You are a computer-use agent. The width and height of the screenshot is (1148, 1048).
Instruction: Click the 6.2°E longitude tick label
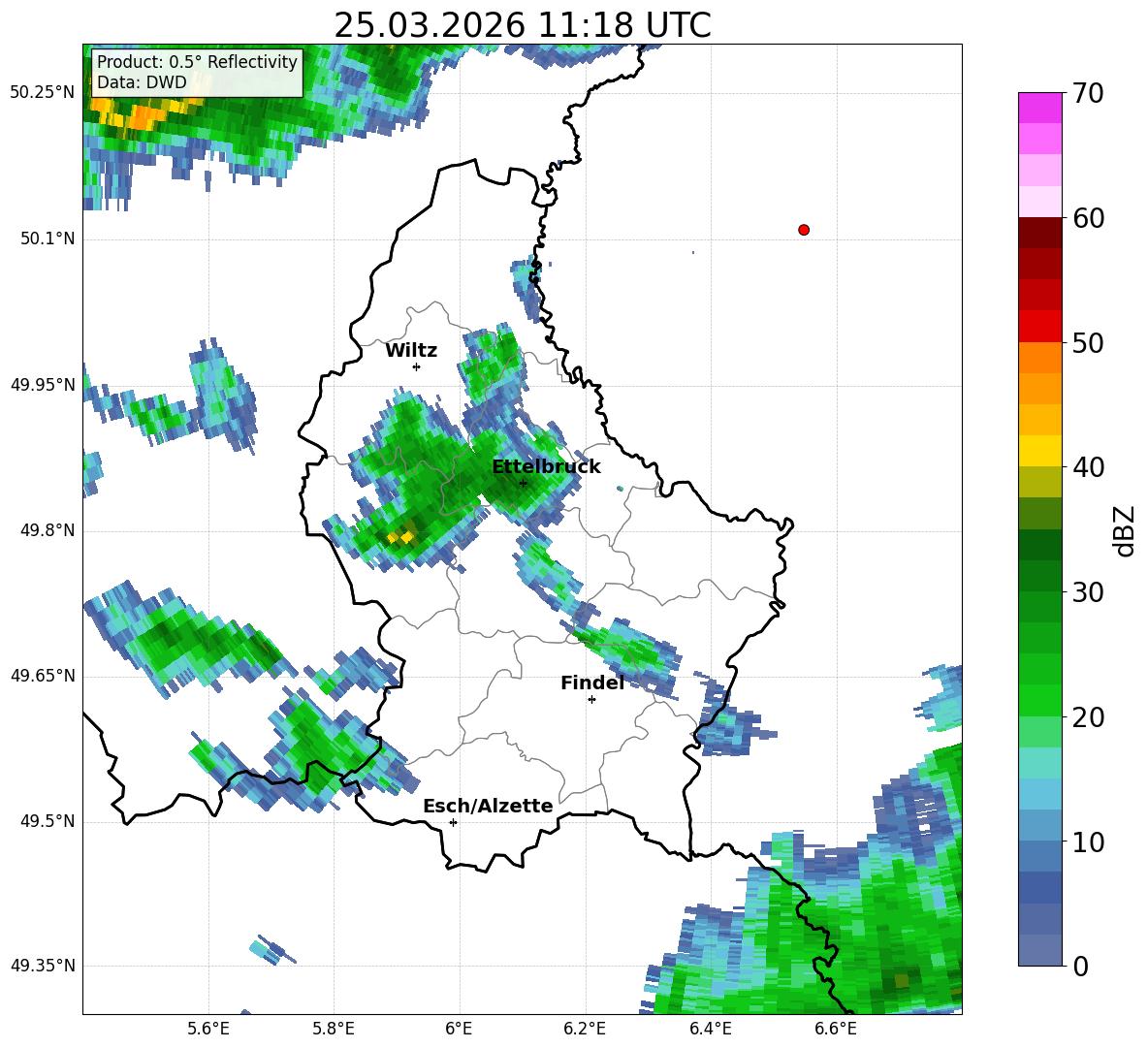585,1029
